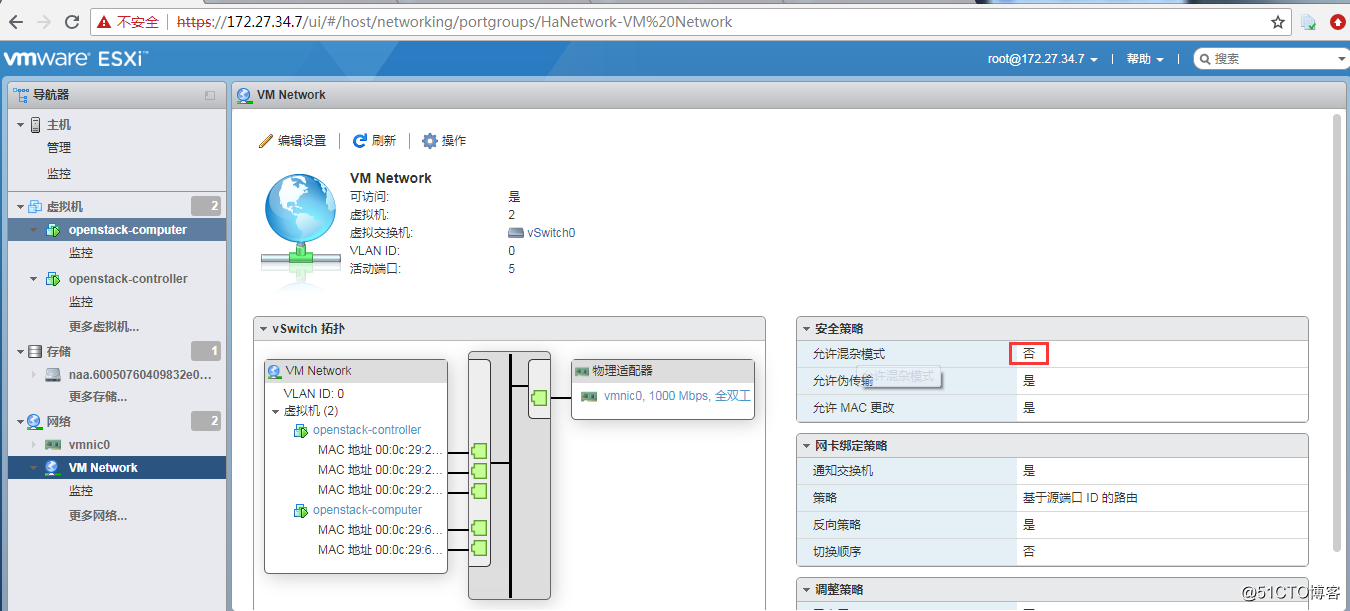Open the vSwitch0 link
1350x611 pixels.
pos(551,233)
